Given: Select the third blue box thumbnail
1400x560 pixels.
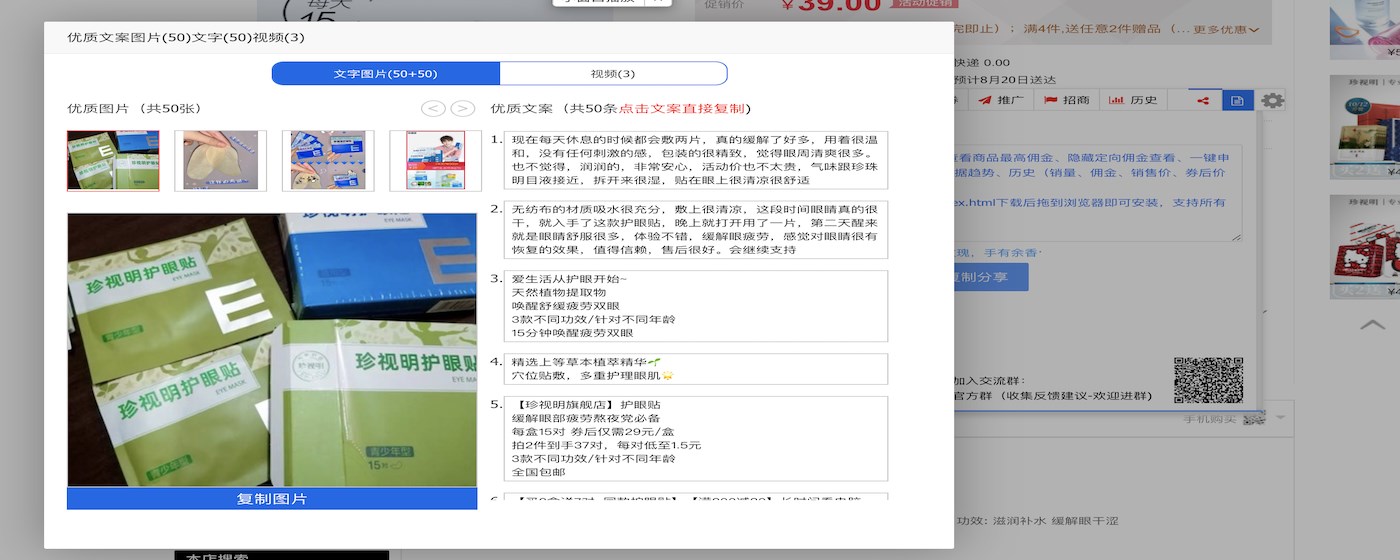Looking at the screenshot, I should [x=328, y=160].
